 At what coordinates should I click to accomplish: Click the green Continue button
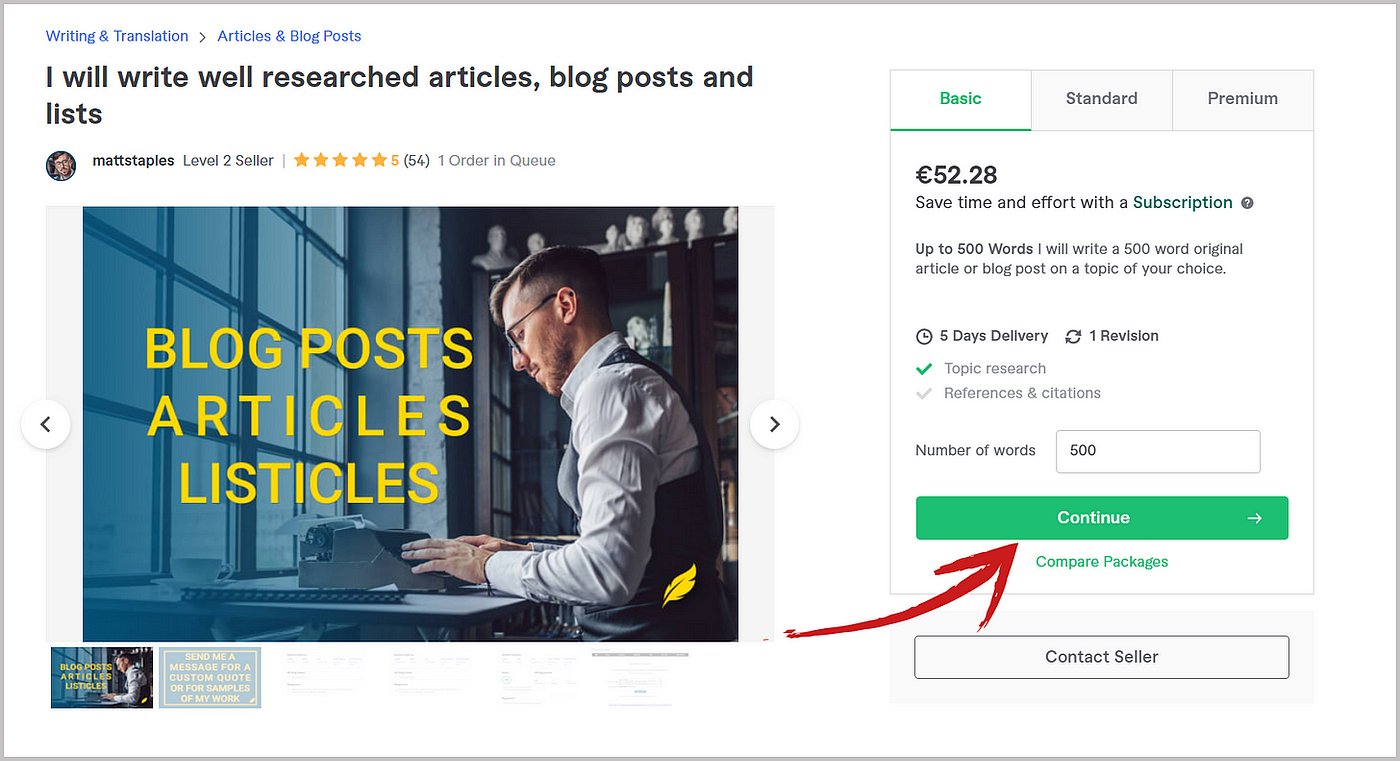click(1102, 518)
